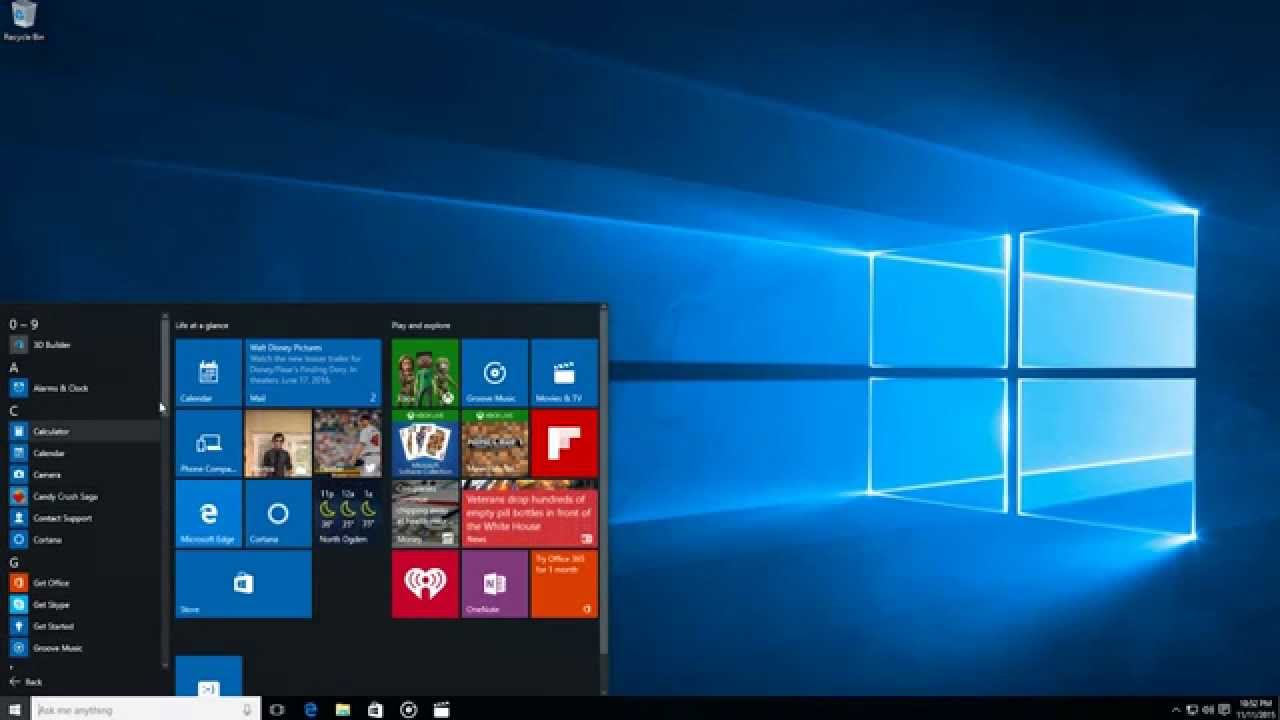Click the "Play and explore" group title
This screenshot has height=720, width=1280.
(x=421, y=326)
